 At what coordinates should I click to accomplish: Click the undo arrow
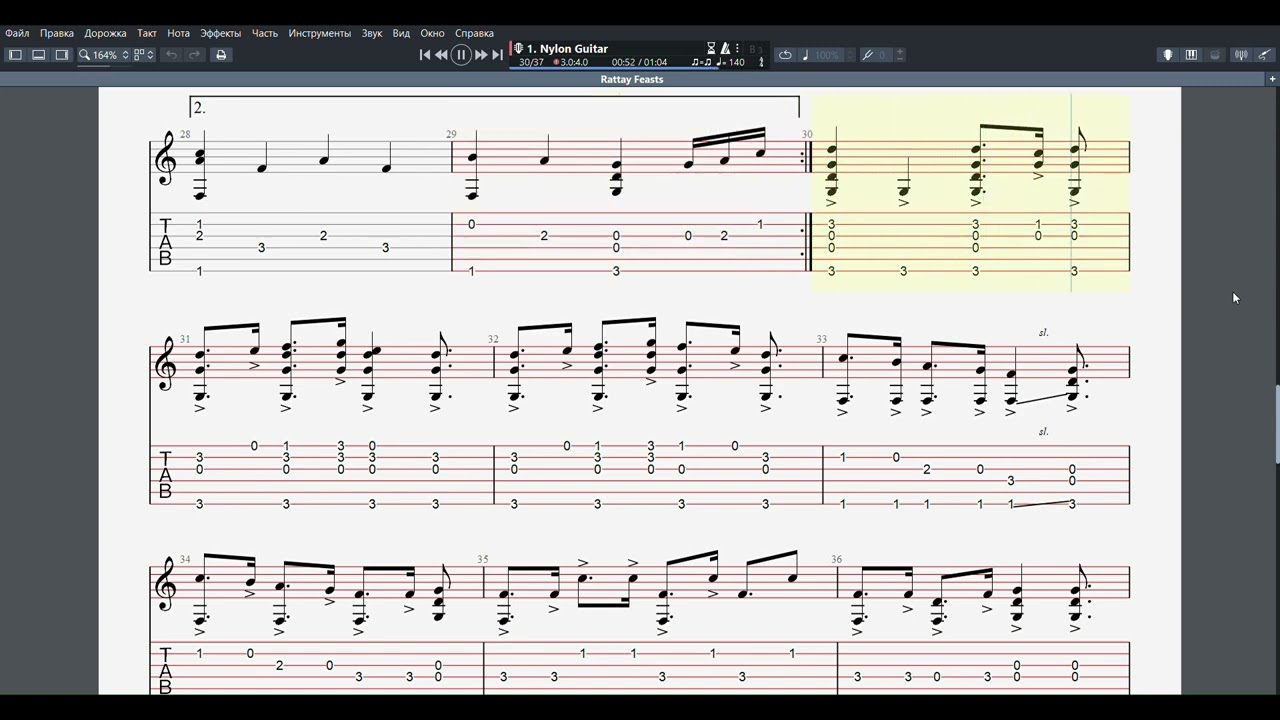click(171, 55)
